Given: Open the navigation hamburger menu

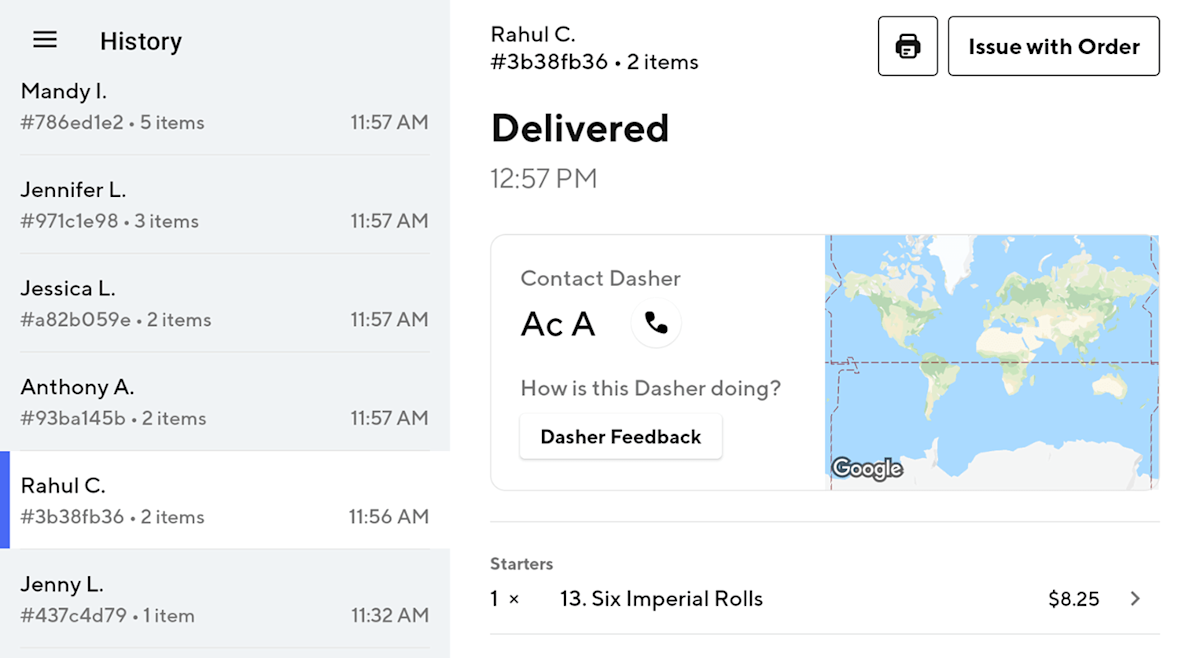Looking at the screenshot, I should click(x=44, y=39).
